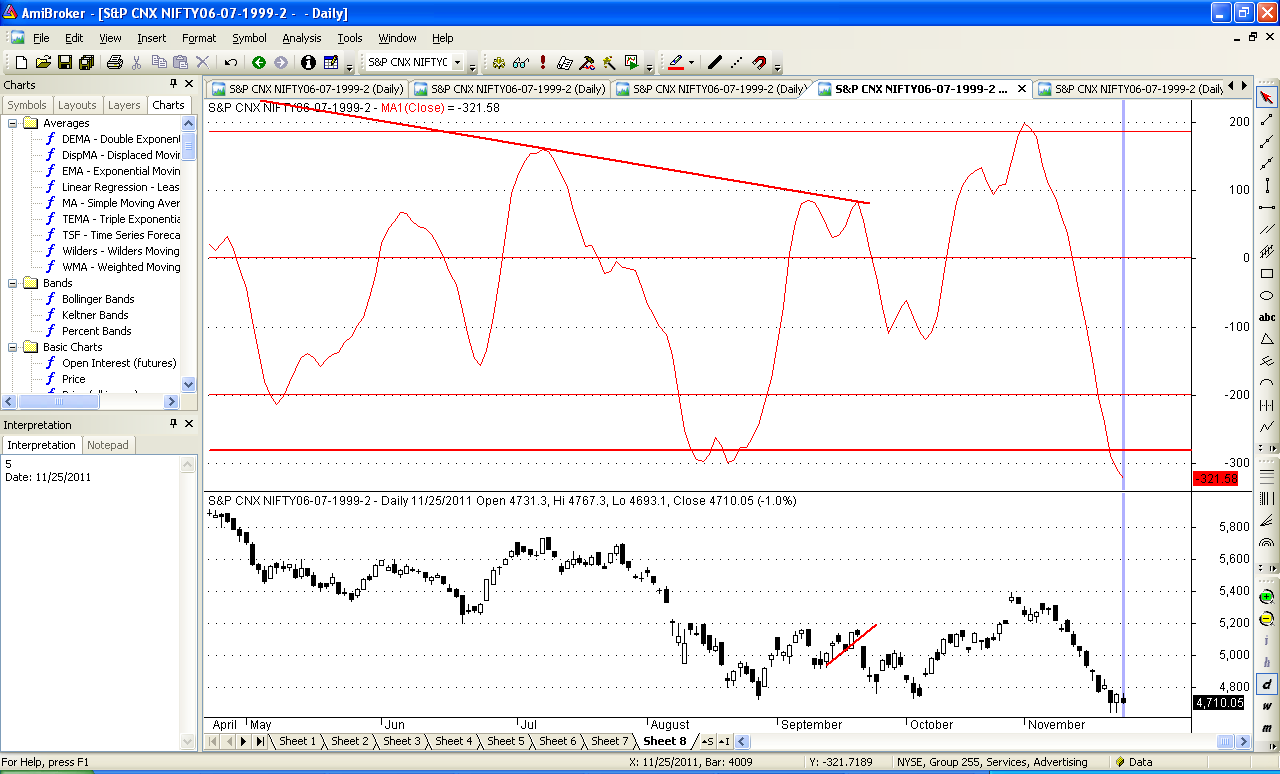Select Keltner Bands indicator
This screenshot has width=1280, height=774.
(95, 315)
